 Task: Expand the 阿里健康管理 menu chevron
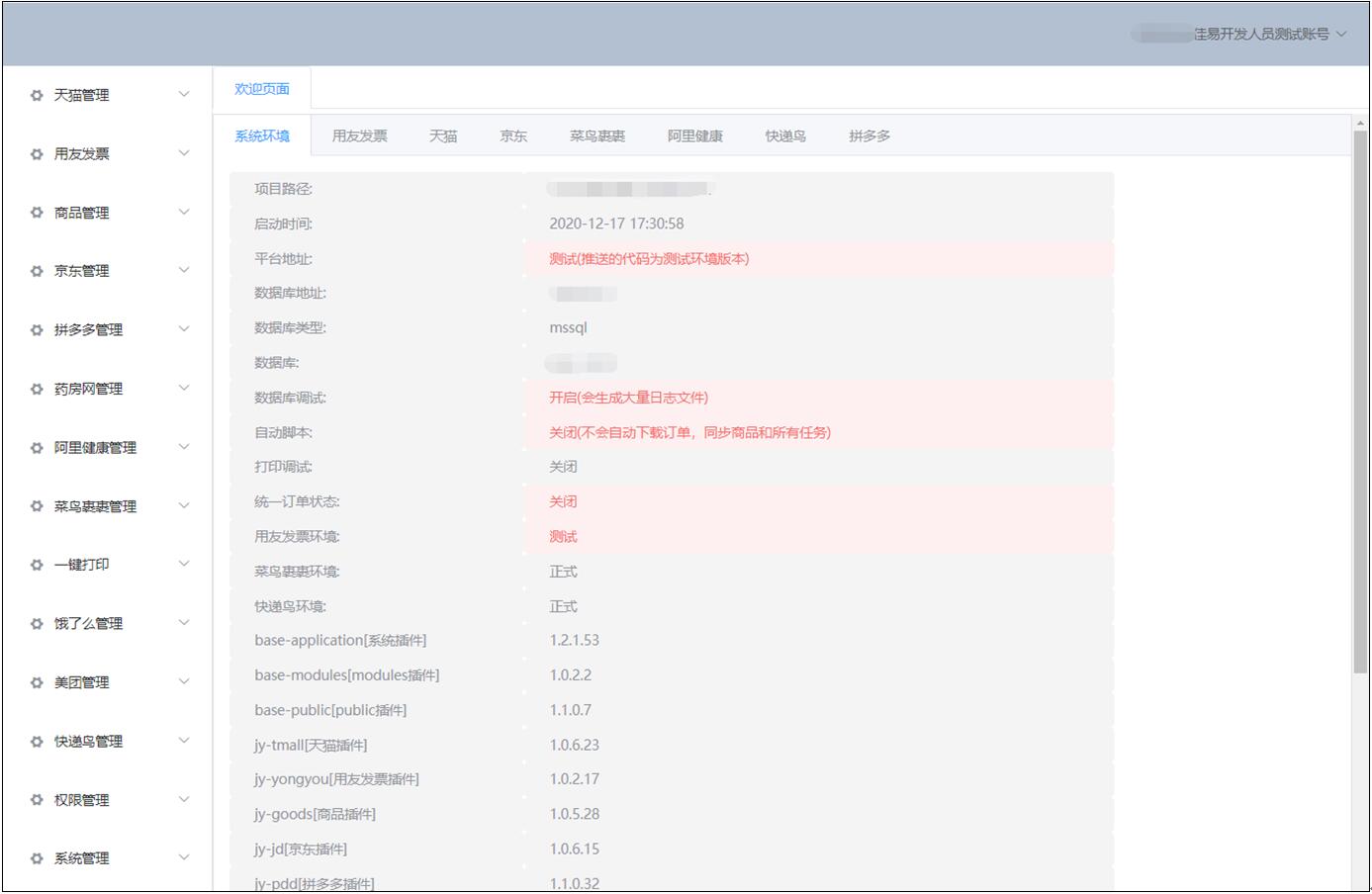click(x=184, y=447)
